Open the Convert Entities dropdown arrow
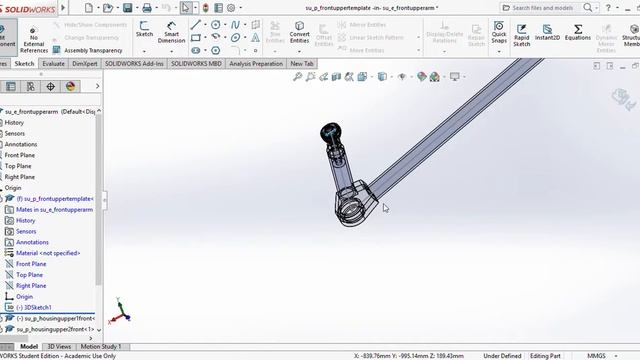Screen dimensions: 640x360 coord(299,51)
